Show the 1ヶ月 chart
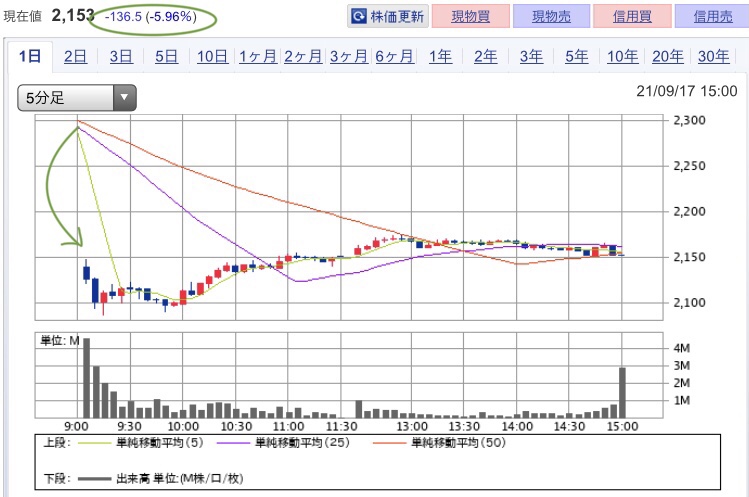This screenshot has width=749, height=497. 258,56
